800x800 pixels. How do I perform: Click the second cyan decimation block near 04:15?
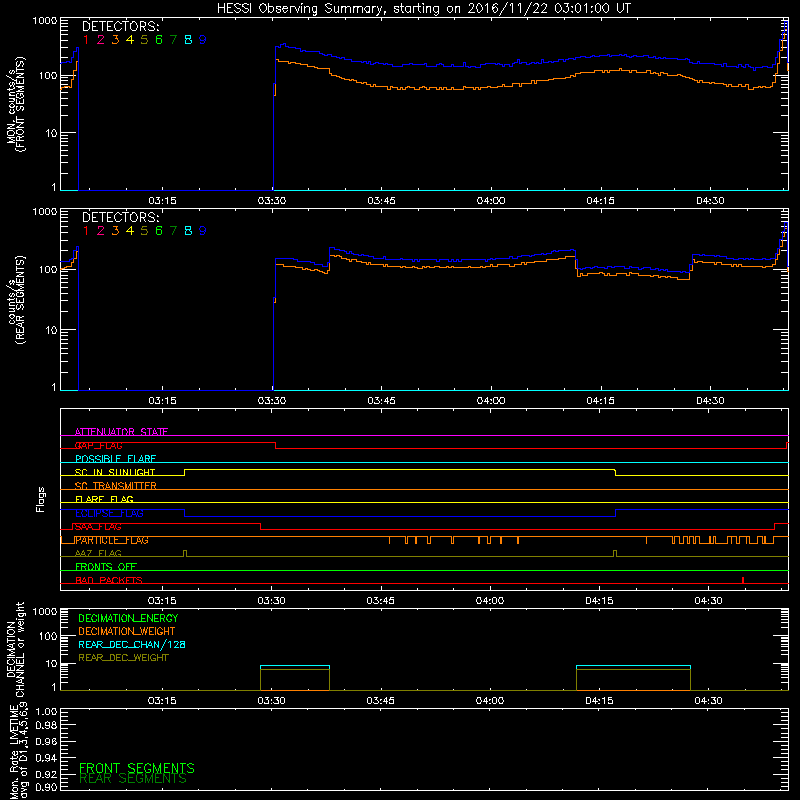click(633, 666)
